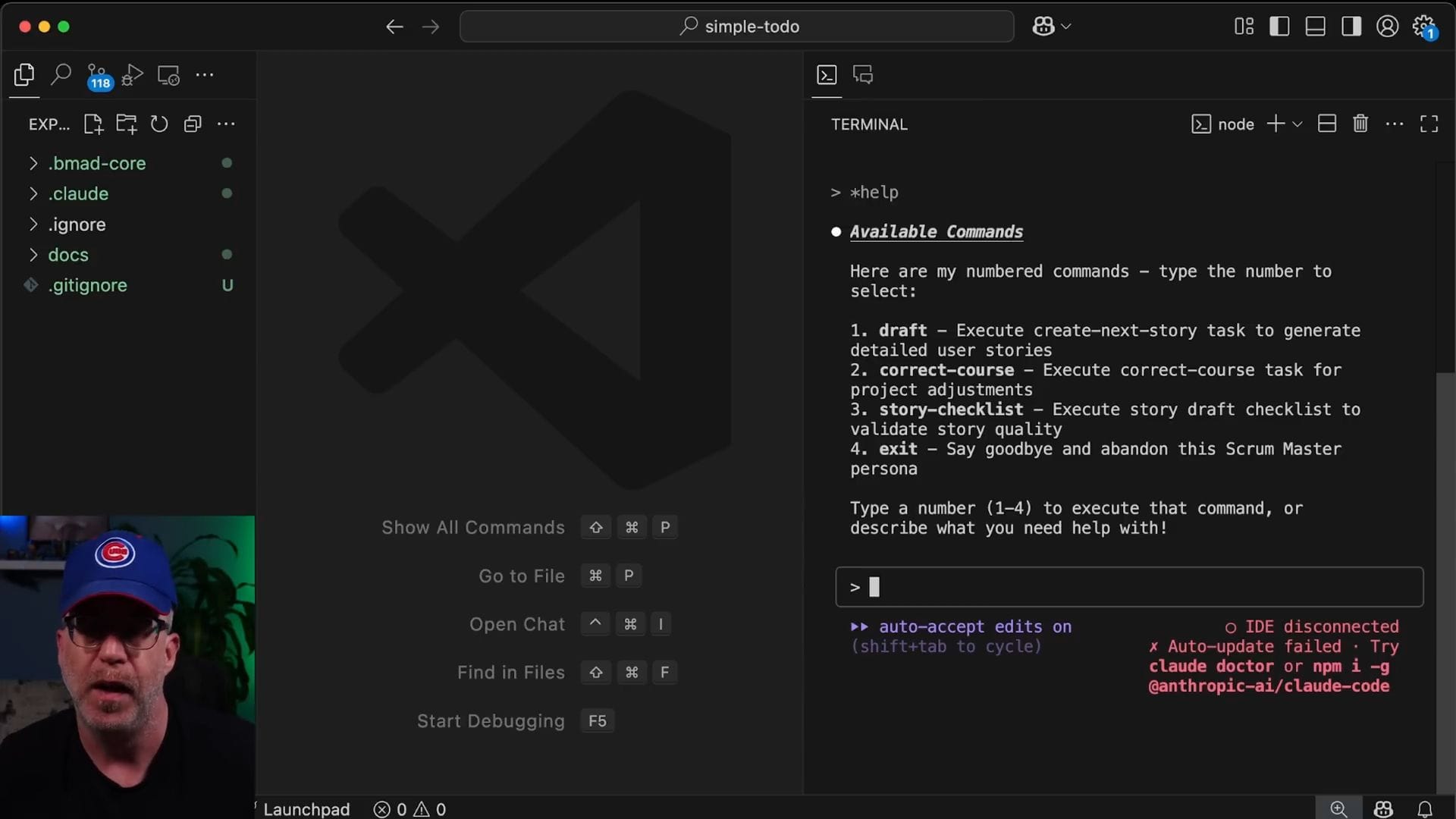Click simple-todo command center search field
This screenshot has height=819, width=1456.
click(x=737, y=27)
